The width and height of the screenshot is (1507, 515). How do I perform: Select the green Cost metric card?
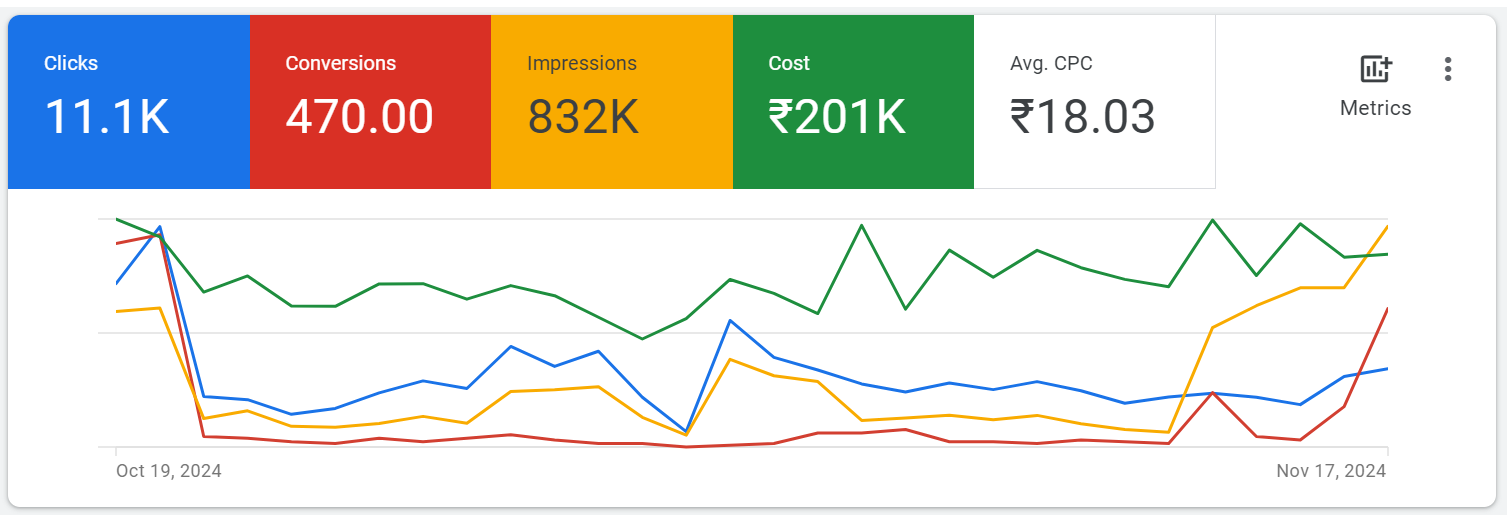[x=853, y=102]
